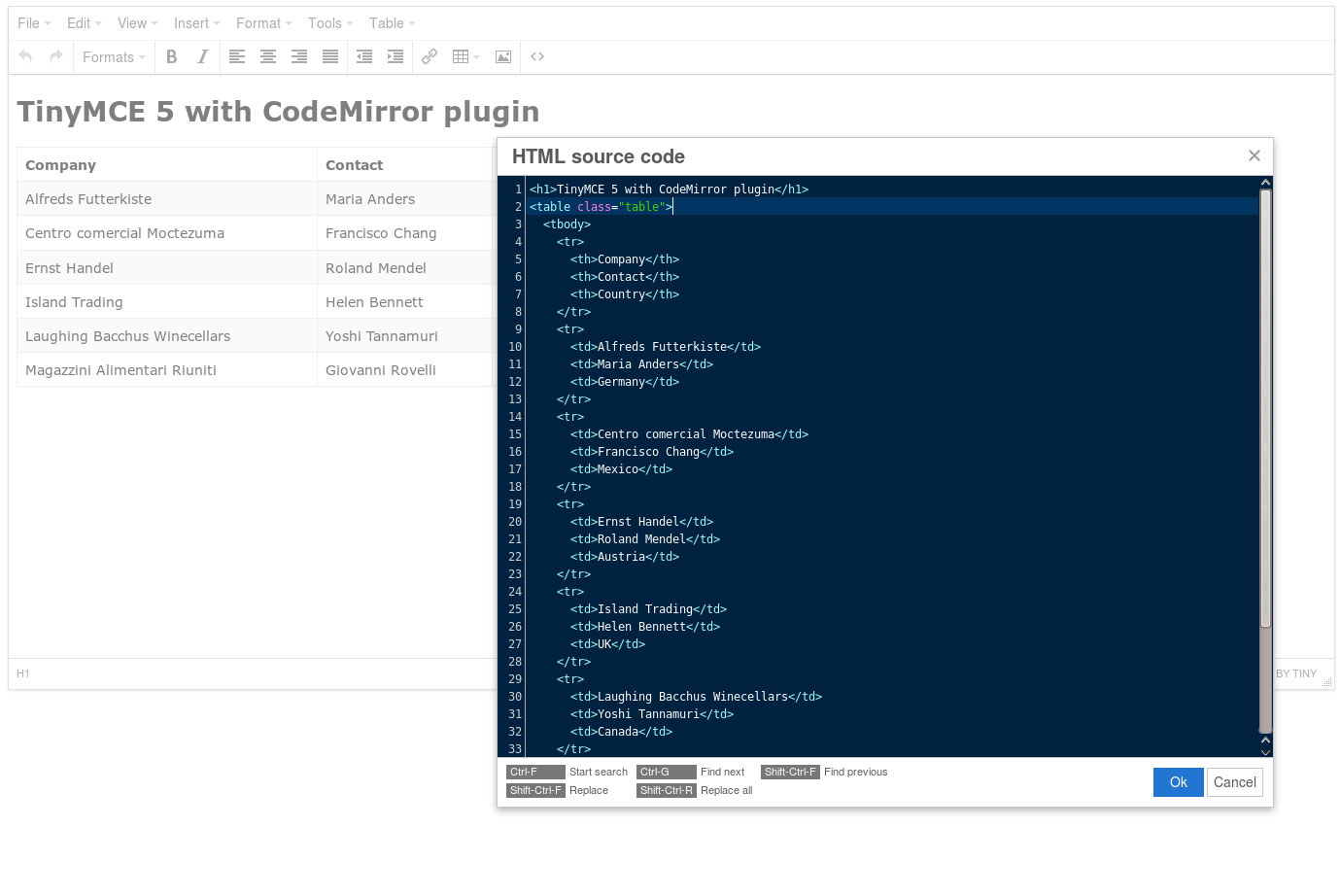Insert link with the chain icon
1341x896 pixels.
point(430,56)
